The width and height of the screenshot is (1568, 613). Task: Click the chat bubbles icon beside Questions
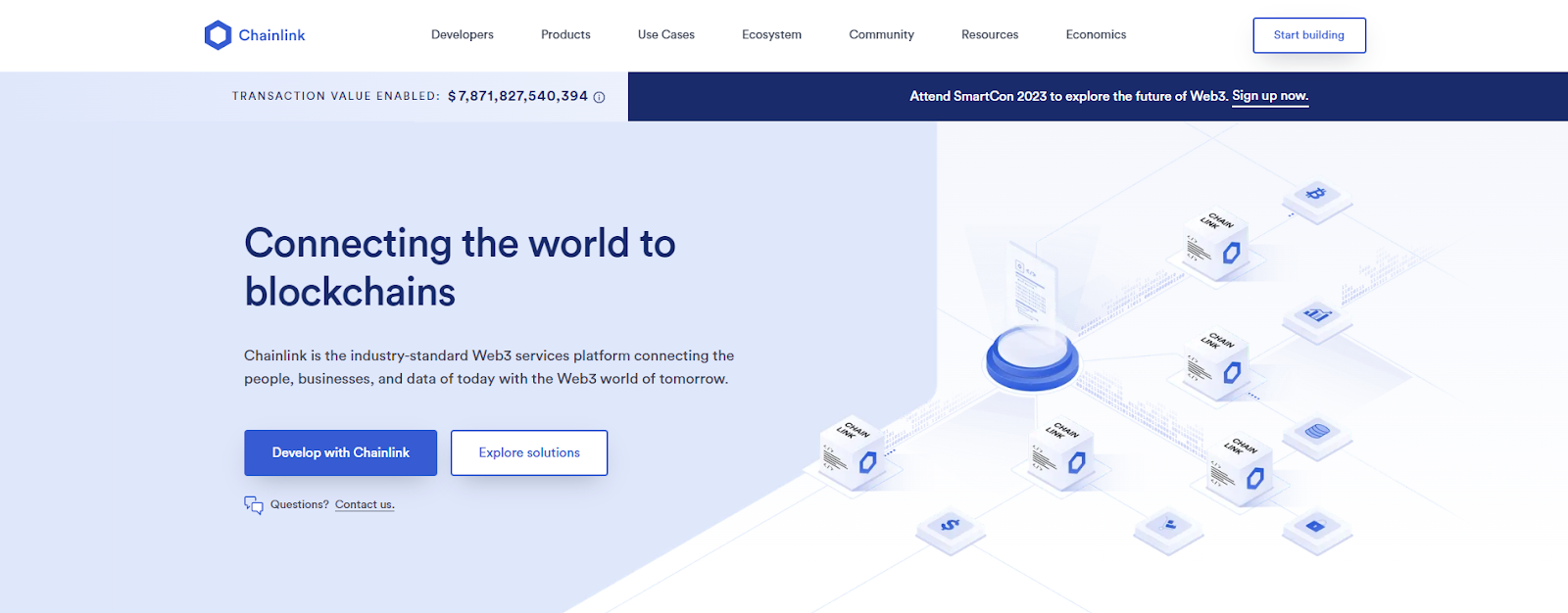254,505
